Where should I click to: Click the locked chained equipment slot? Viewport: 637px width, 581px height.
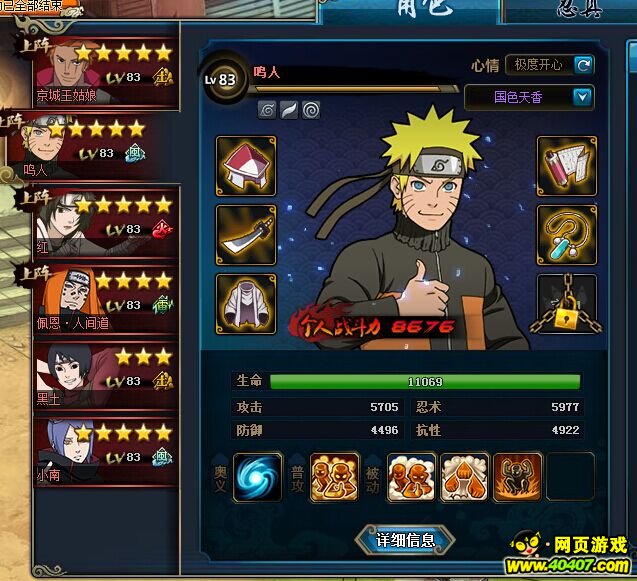point(567,304)
